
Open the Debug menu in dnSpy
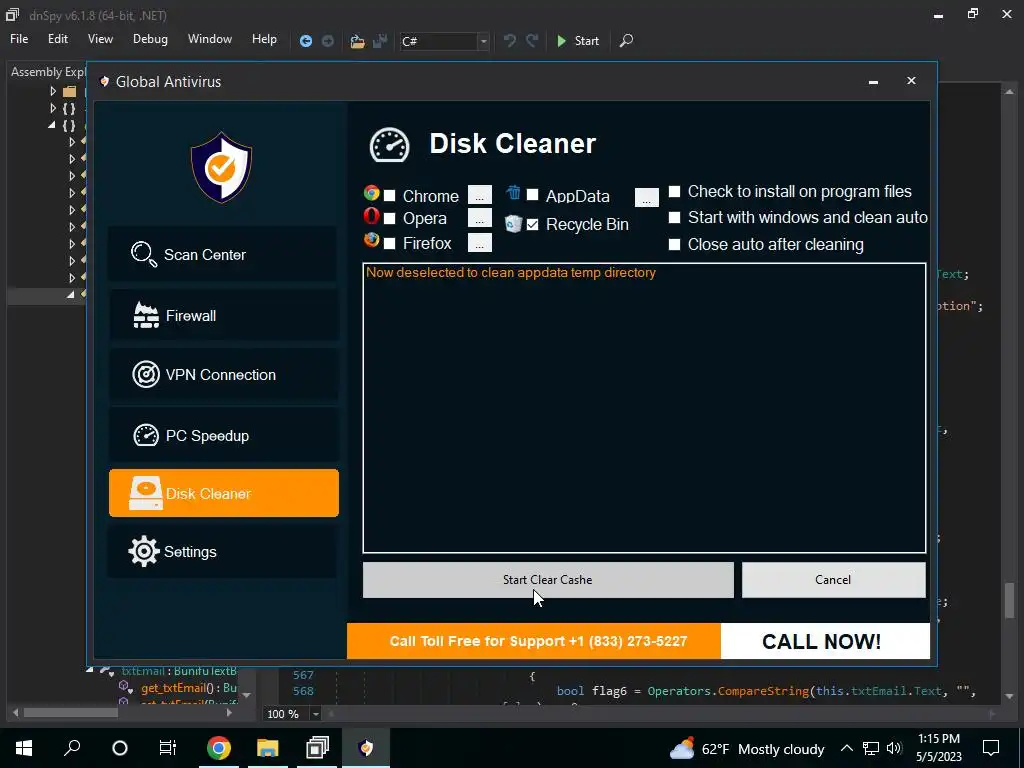150,39
